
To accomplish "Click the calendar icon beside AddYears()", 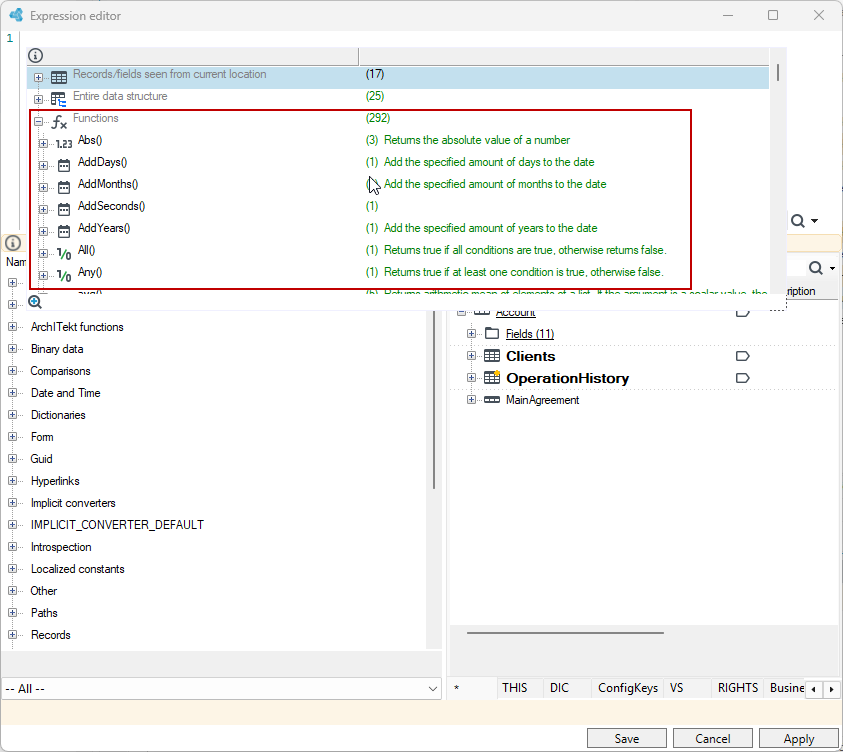I will [x=64, y=232].
